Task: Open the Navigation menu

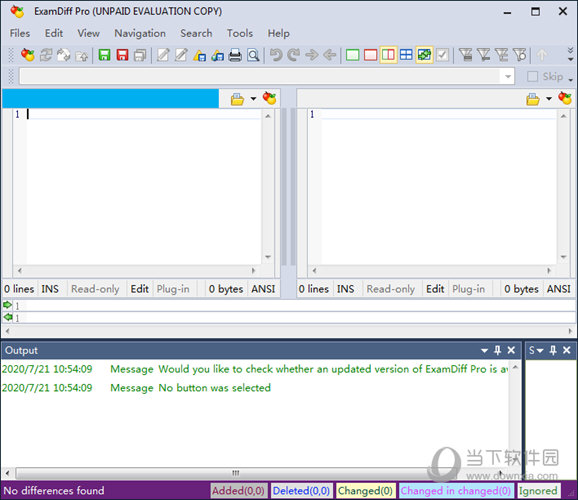Action: coord(140,33)
